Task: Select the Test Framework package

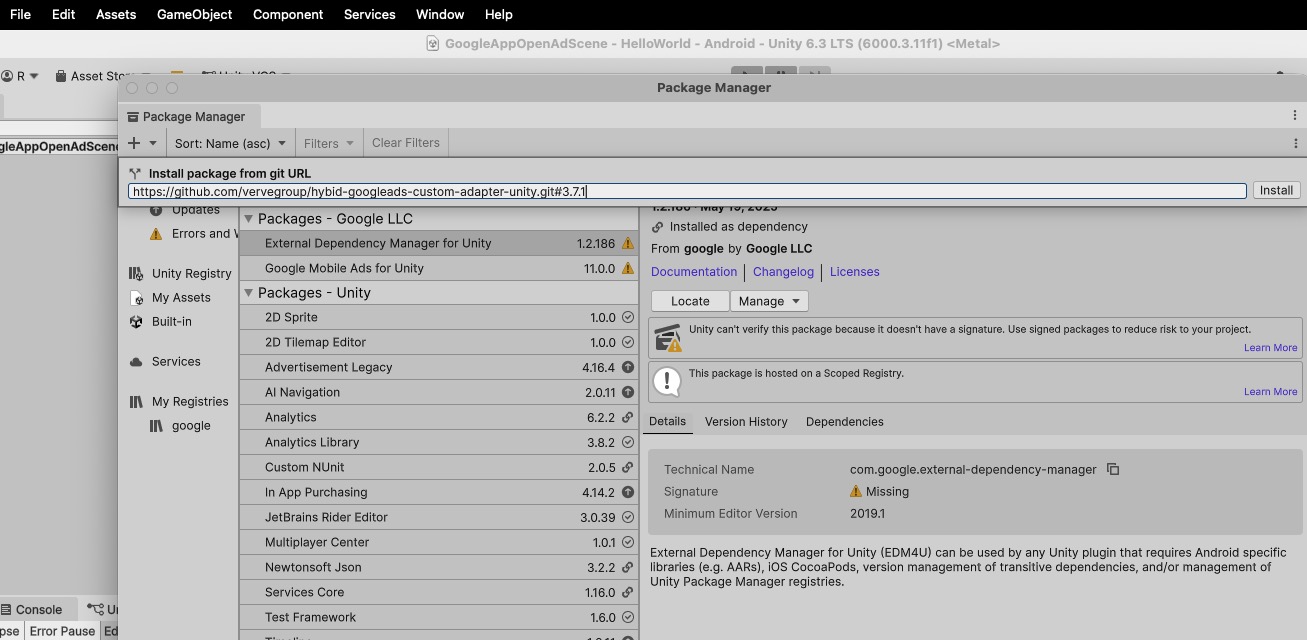Action: [439, 617]
